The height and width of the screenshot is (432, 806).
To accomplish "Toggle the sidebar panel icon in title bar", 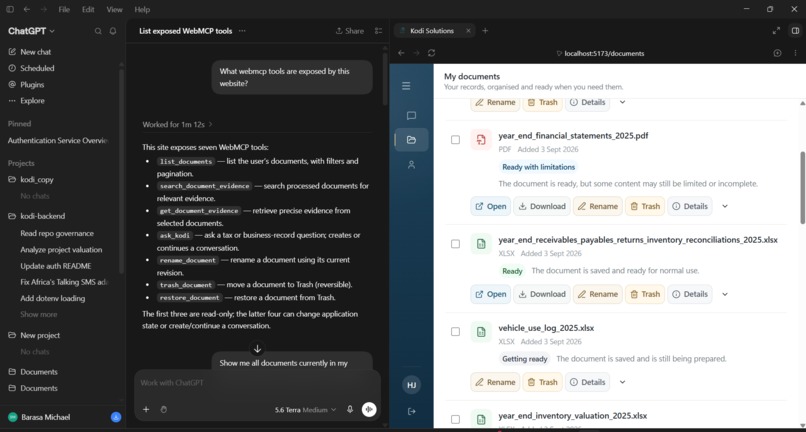I will coord(10,9).
